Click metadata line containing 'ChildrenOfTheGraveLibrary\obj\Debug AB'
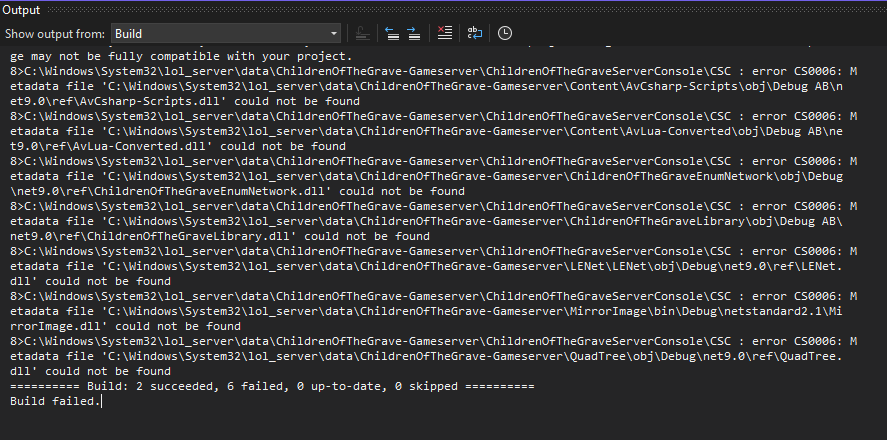This screenshot has height=440, width=887. [427, 221]
